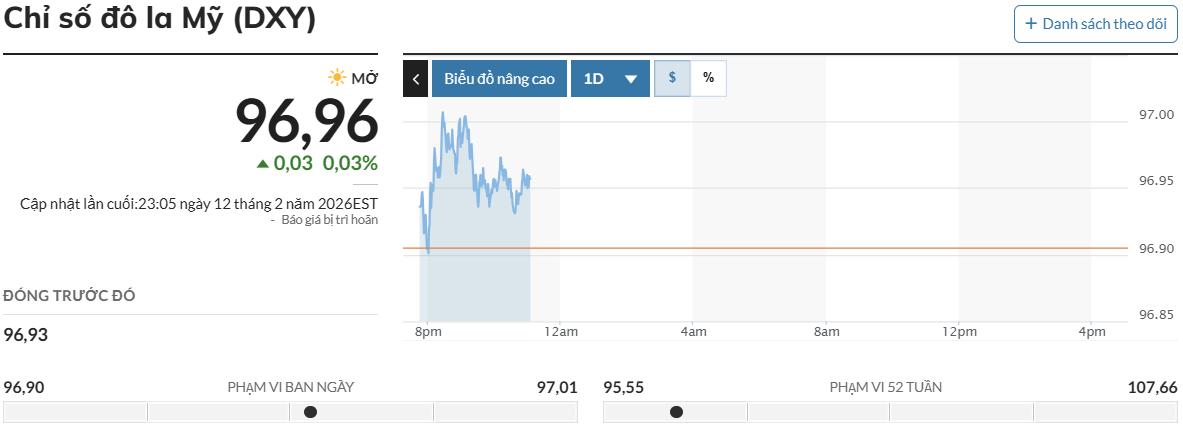Viewport: 1183px width, 427px height.
Task: Click the 12pm label on the time axis
Action: coord(959,331)
